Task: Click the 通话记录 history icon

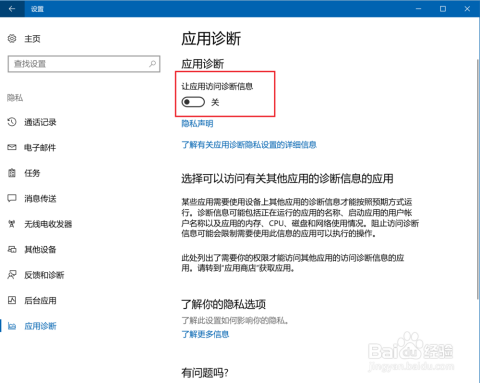Action: (x=12, y=122)
